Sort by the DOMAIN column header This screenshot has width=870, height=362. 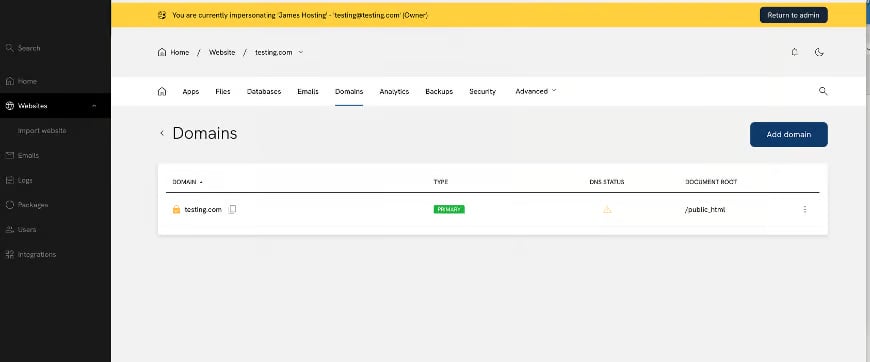pyautogui.click(x=188, y=182)
